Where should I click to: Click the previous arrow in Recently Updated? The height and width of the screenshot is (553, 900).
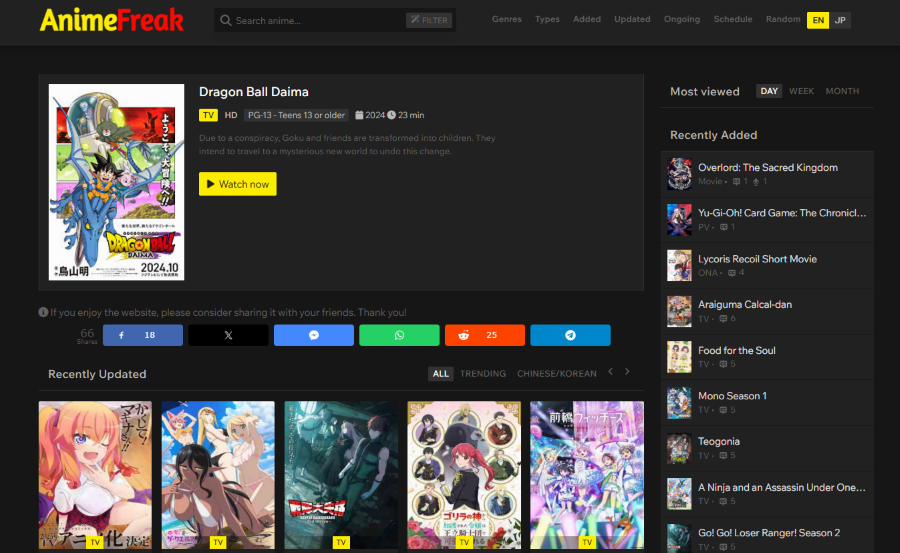click(611, 372)
